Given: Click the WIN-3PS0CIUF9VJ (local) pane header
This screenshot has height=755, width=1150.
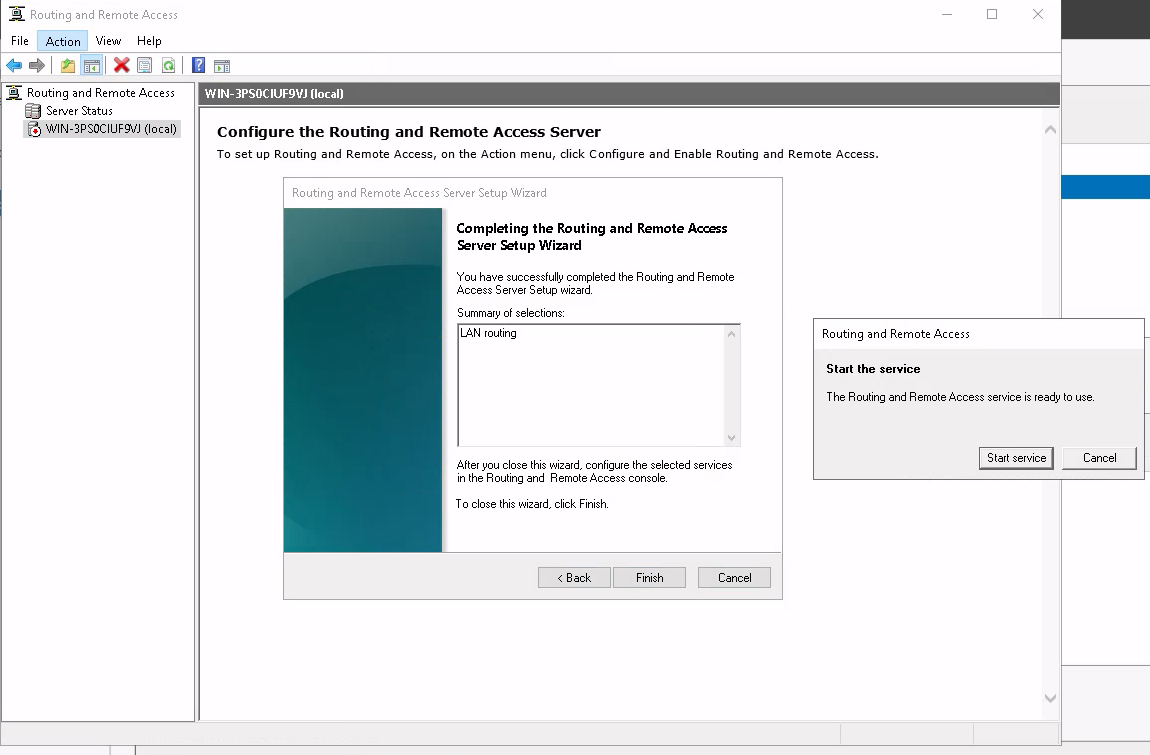Looking at the screenshot, I should tap(629, 94).
